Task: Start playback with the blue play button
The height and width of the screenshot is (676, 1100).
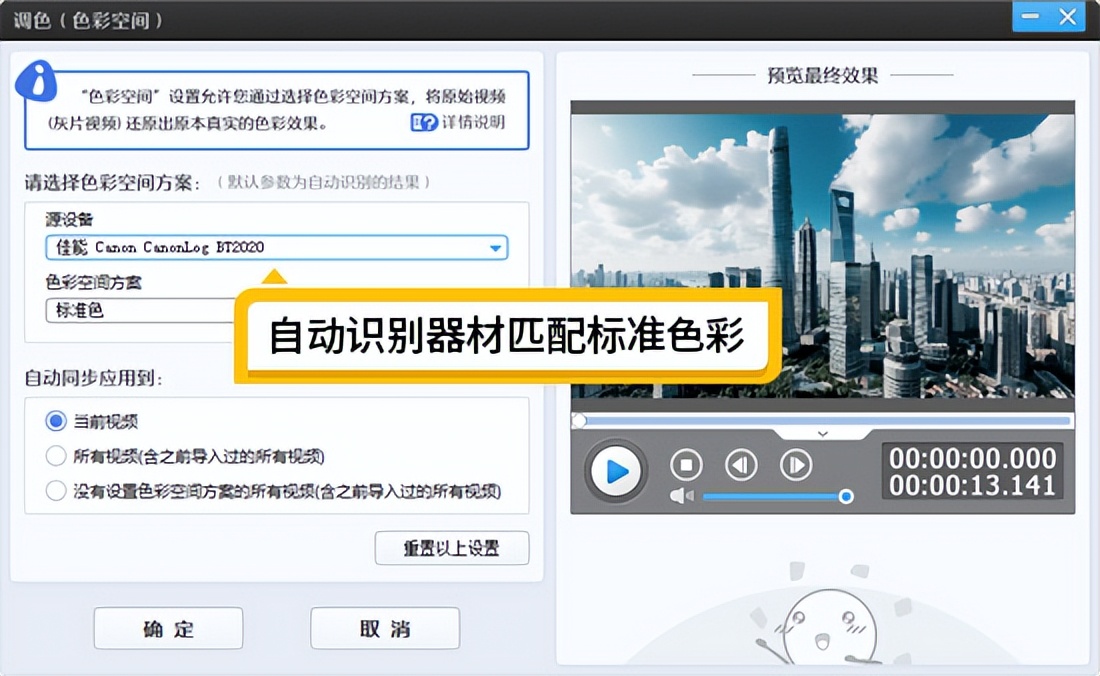Action: coord(617,470)
